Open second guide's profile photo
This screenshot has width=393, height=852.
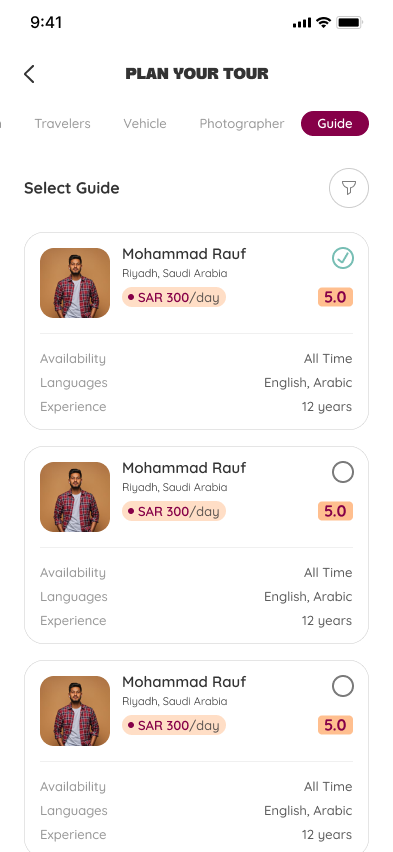[75, 497]
